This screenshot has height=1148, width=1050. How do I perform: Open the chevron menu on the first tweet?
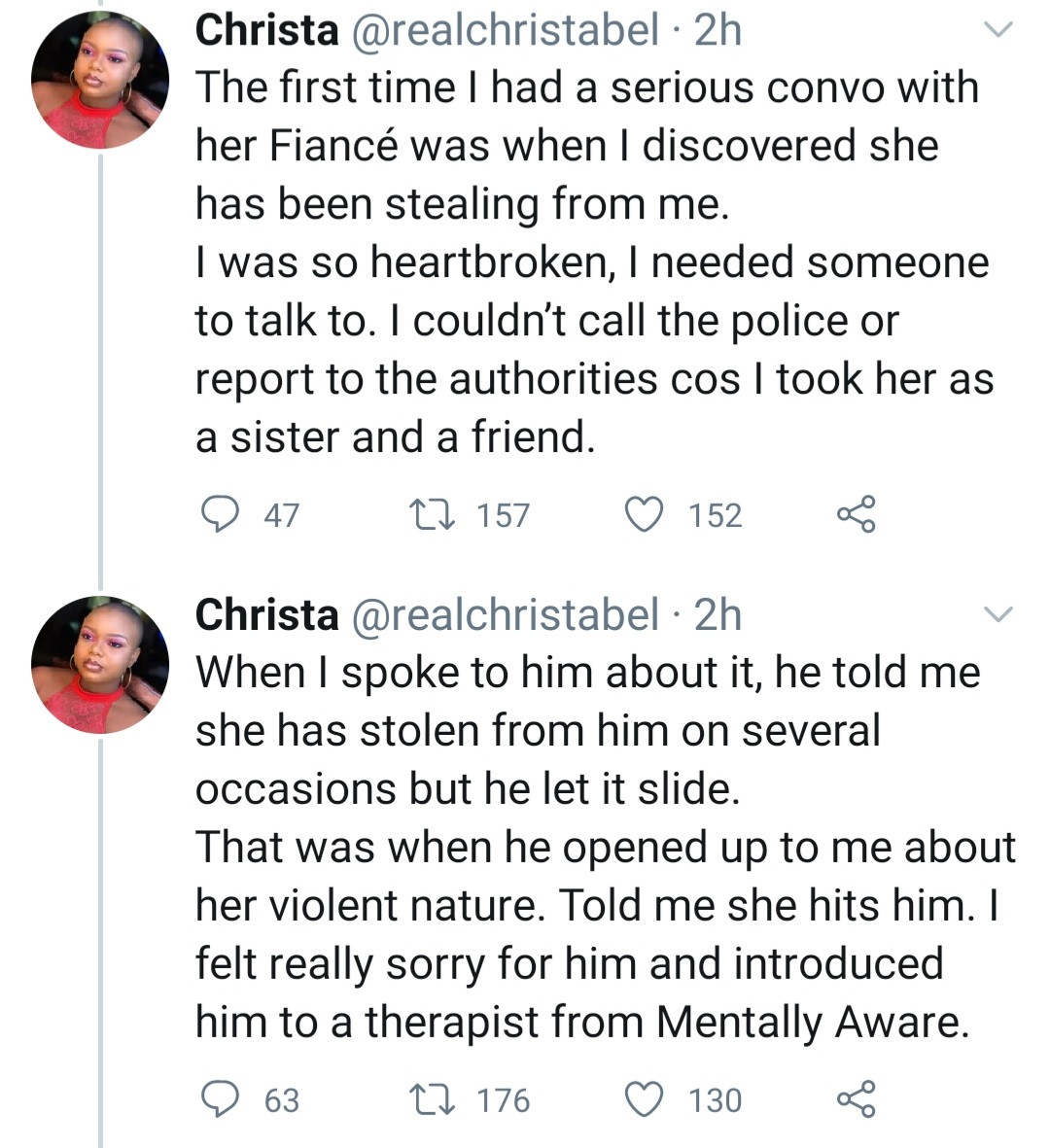pos(998,30)
